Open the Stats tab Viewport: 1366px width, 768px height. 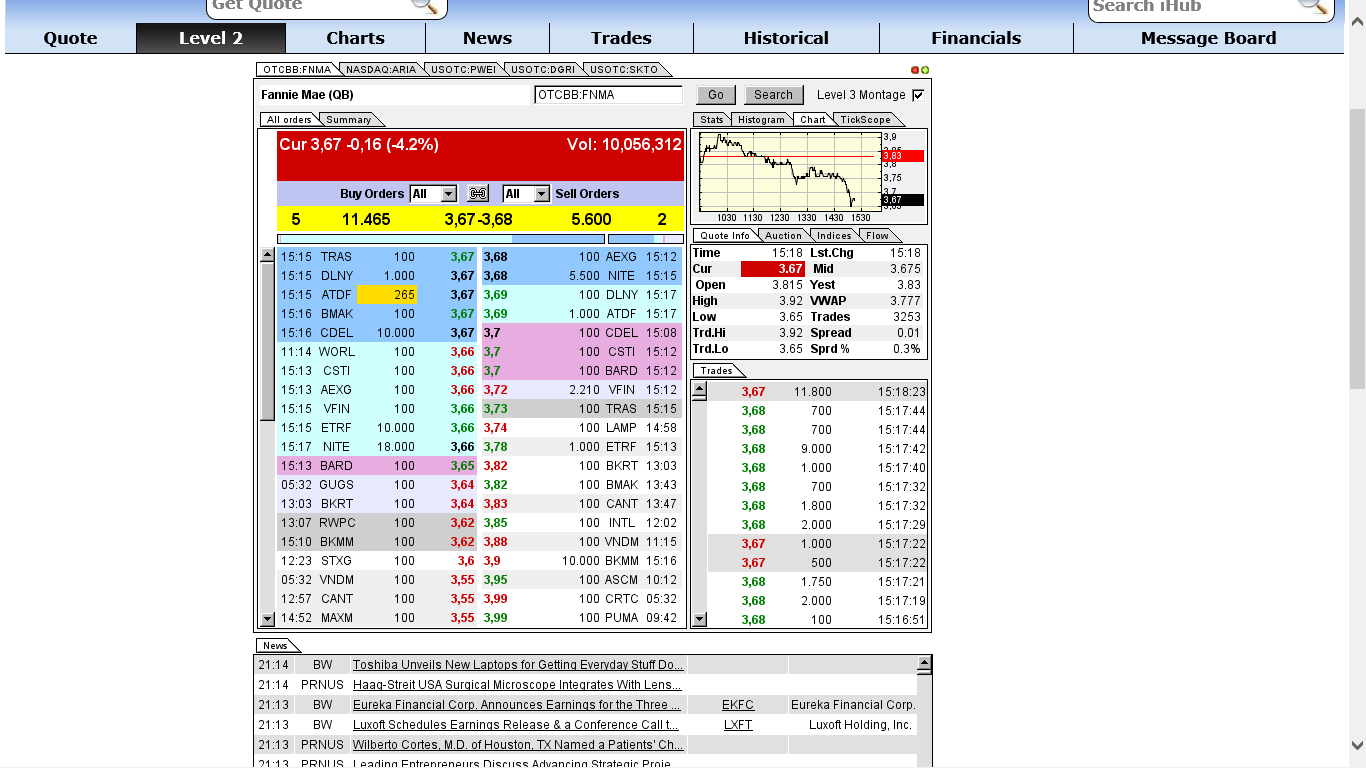click(712, 120)
